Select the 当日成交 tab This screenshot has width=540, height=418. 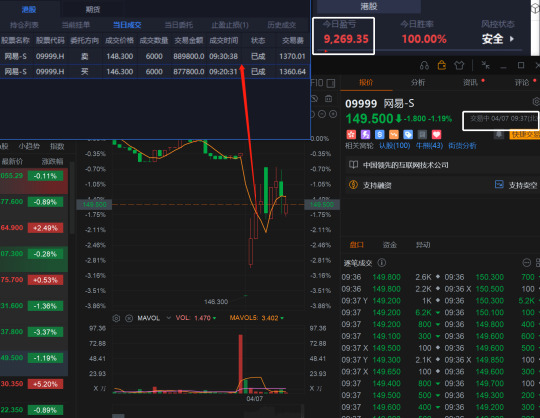127,25
